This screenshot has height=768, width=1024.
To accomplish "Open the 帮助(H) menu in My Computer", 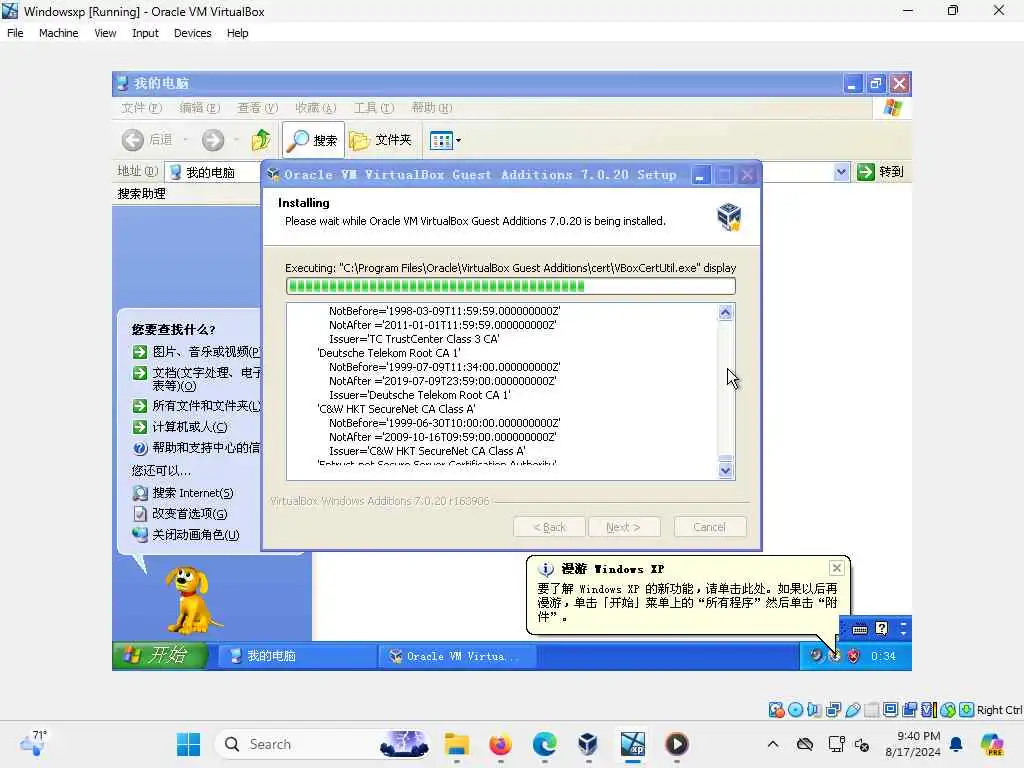I will tap(431, 108).
